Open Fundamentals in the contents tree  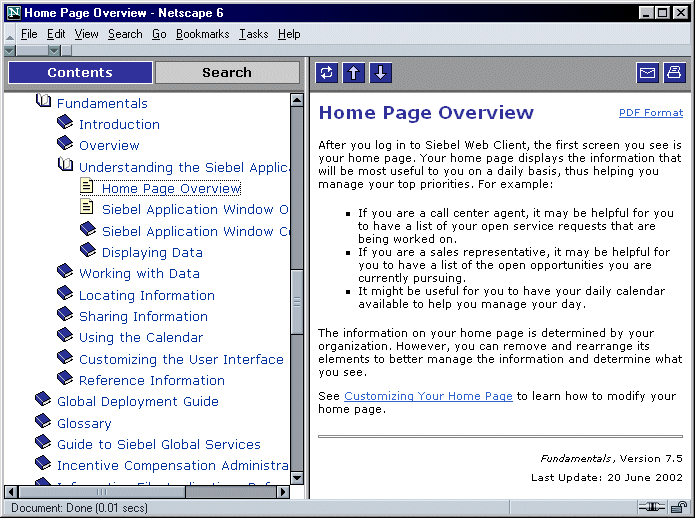102,103
